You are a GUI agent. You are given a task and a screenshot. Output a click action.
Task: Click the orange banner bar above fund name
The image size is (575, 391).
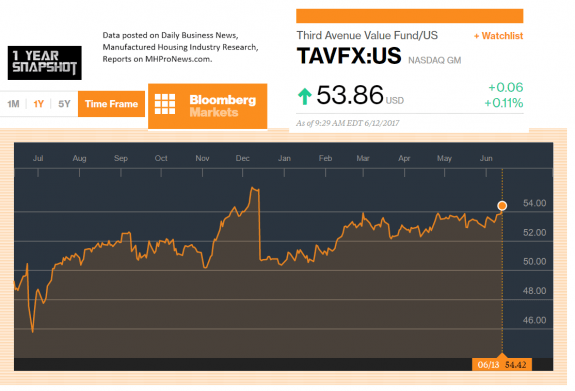410,16
